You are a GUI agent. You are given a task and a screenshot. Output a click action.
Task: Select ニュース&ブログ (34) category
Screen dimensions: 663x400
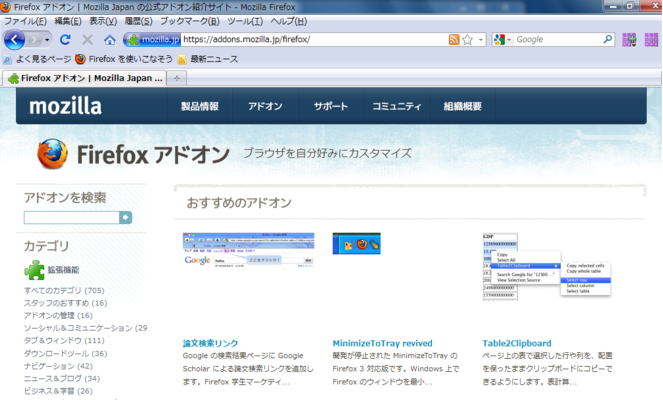click(x=62, y=378)
